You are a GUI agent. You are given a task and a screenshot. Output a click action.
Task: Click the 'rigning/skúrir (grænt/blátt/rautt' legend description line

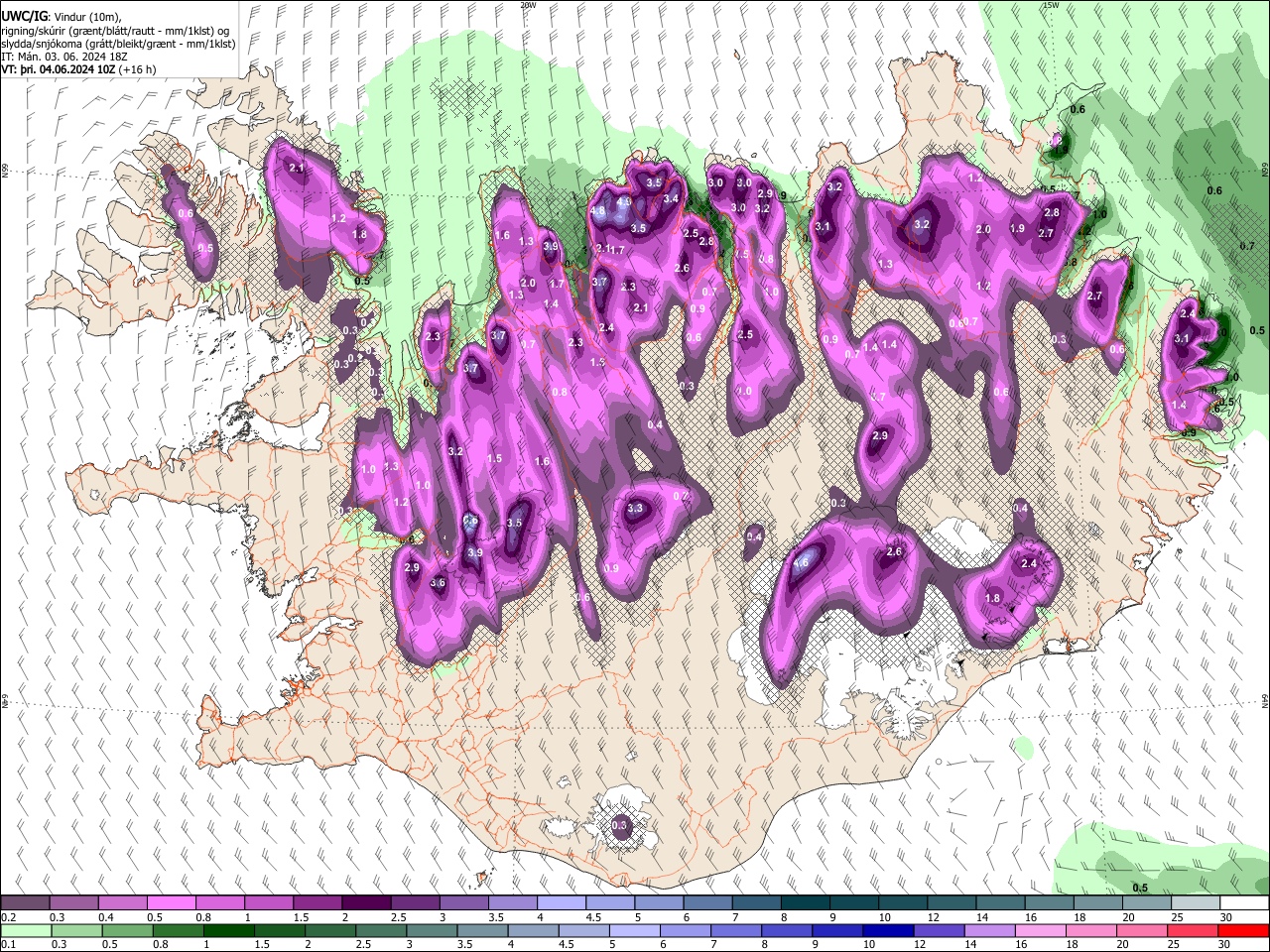[115, 32]
